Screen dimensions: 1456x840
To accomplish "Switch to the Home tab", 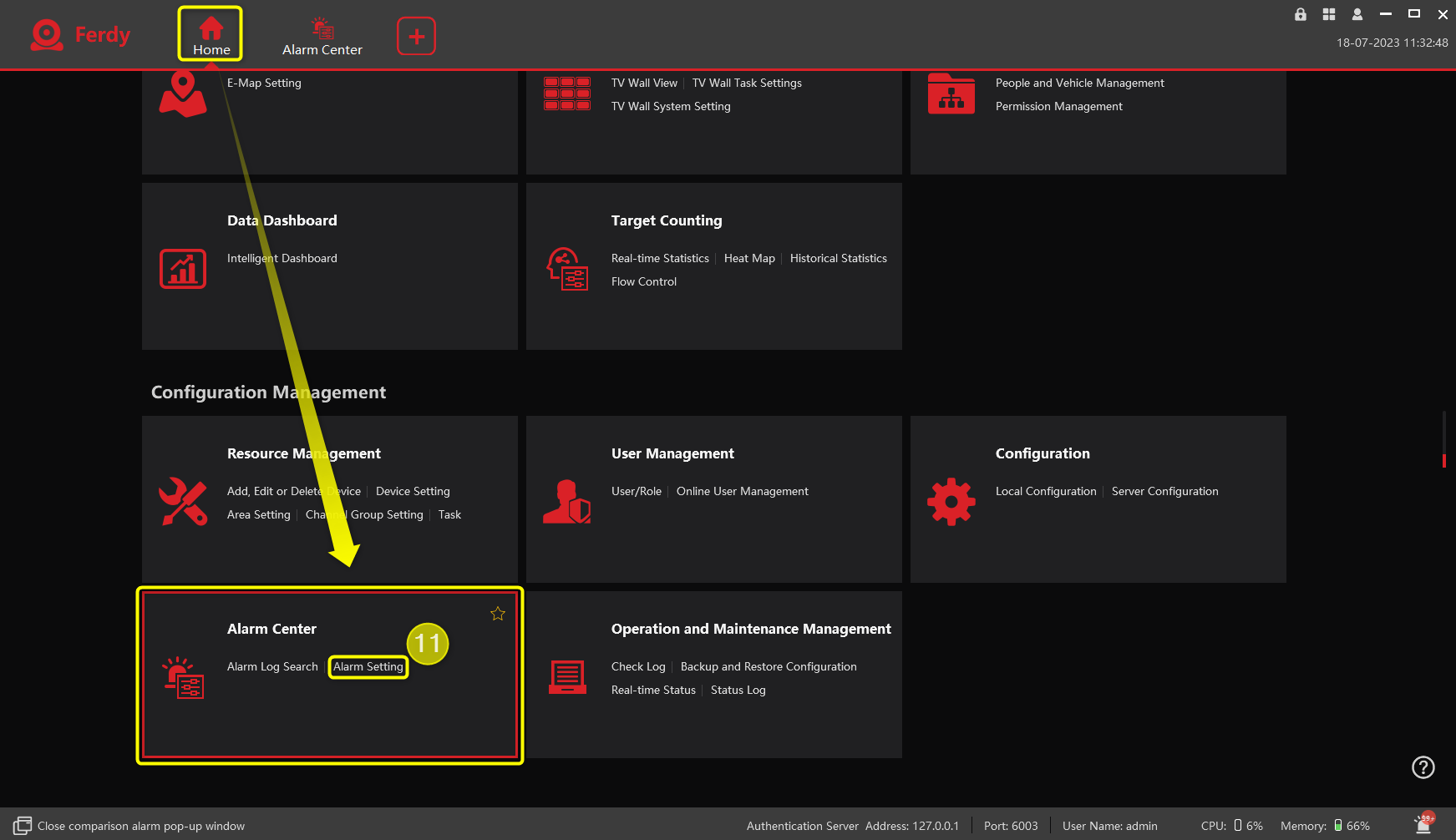I will click(210, 33).
